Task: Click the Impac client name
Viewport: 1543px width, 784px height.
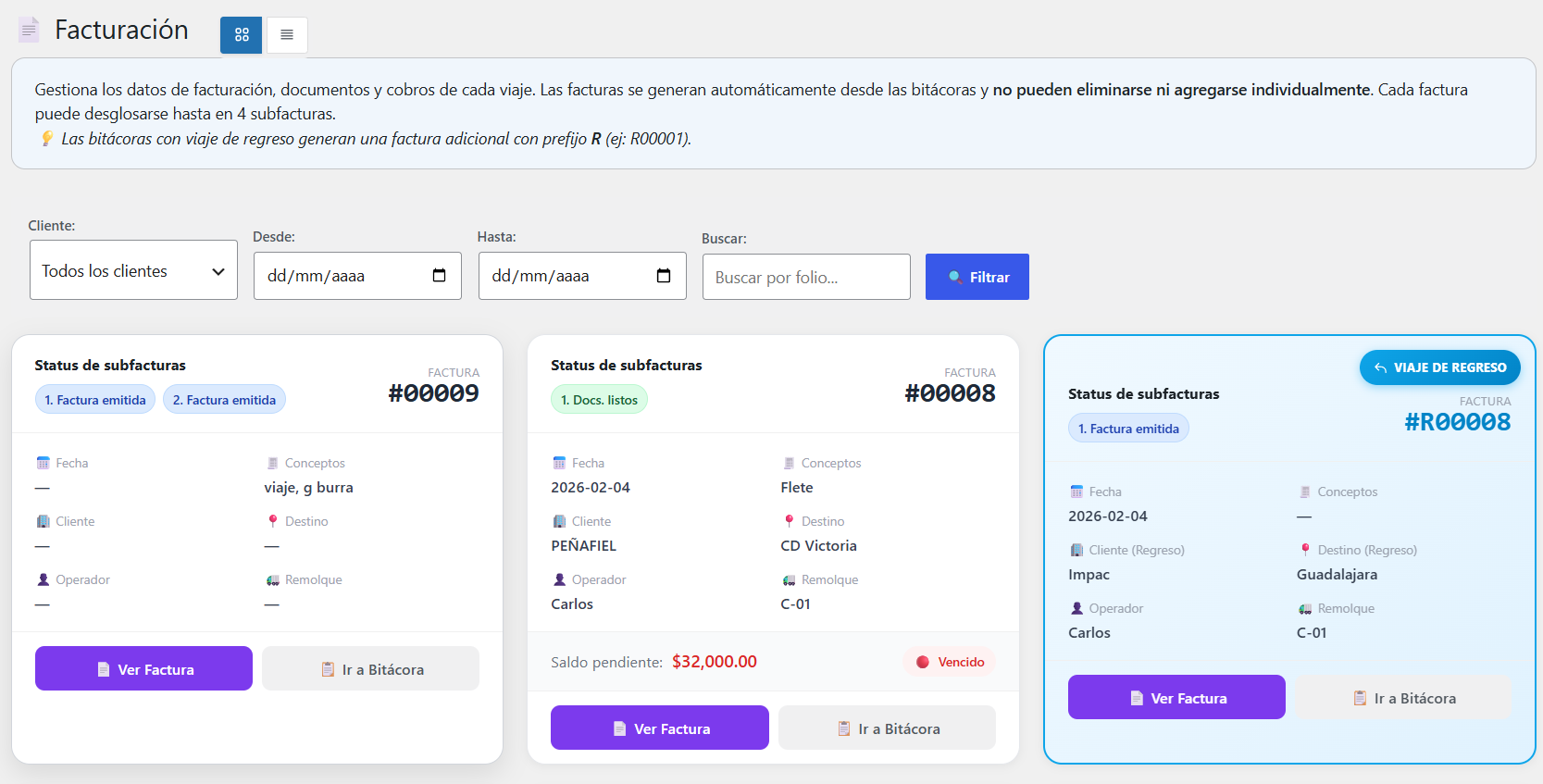Action: (1089, 574)
